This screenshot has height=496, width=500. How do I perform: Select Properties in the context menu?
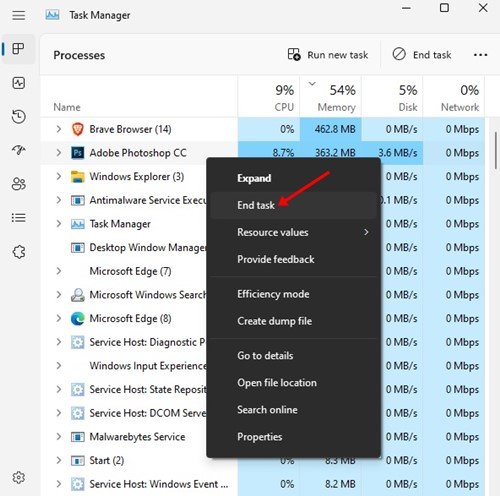pos(293,437)
